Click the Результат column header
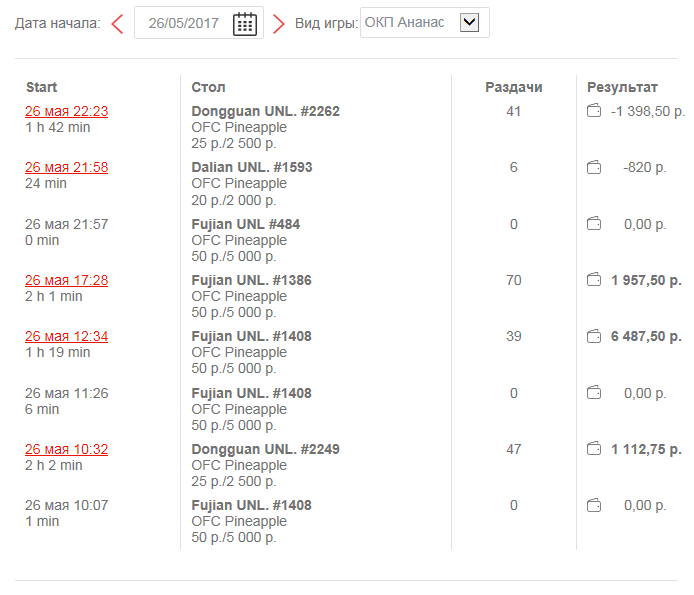The height and width of the screenshot is (595, 694). click(622, 87)
